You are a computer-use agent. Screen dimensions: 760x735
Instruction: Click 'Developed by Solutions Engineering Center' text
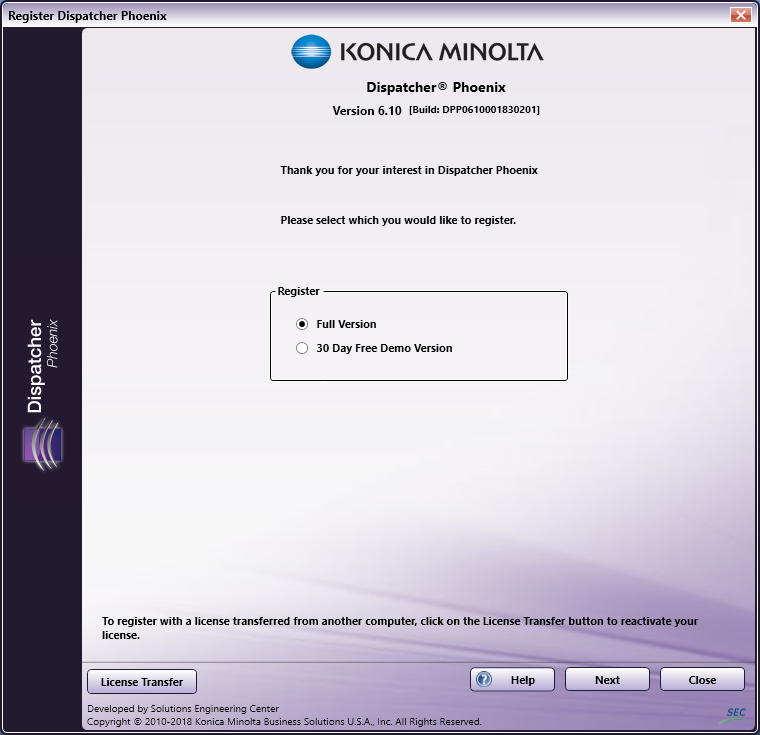[x=183, y=708]
